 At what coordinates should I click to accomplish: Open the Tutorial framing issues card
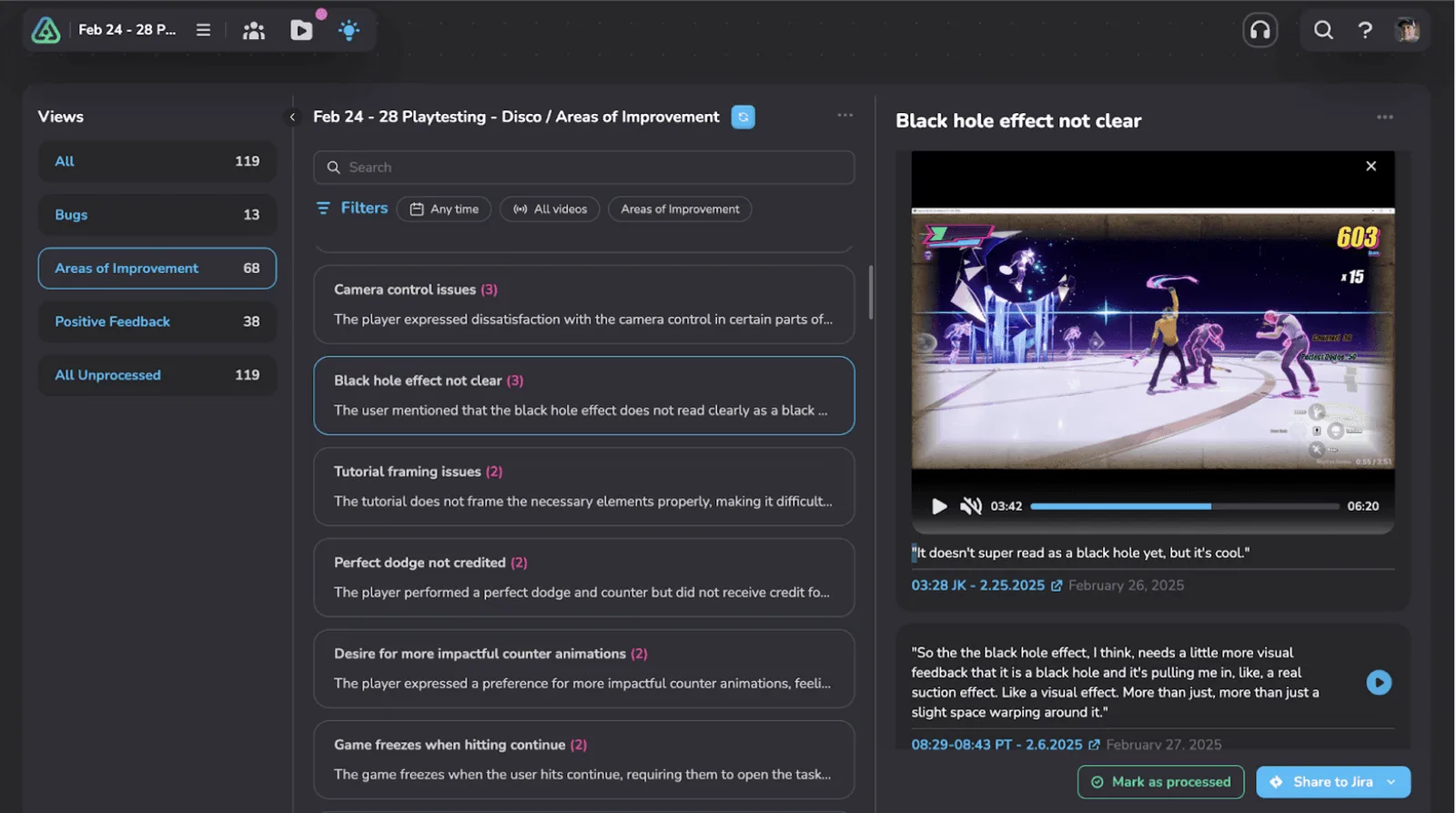pyautogui.click(x=584, y=486)
